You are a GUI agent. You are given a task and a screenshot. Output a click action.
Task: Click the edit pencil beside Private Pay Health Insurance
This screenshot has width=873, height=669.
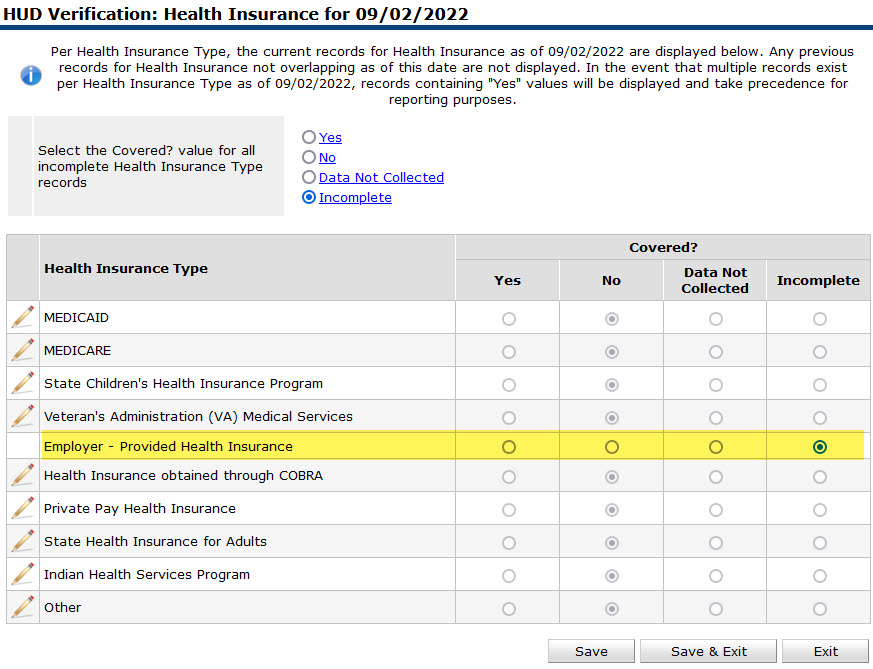[x=21, y=510]
